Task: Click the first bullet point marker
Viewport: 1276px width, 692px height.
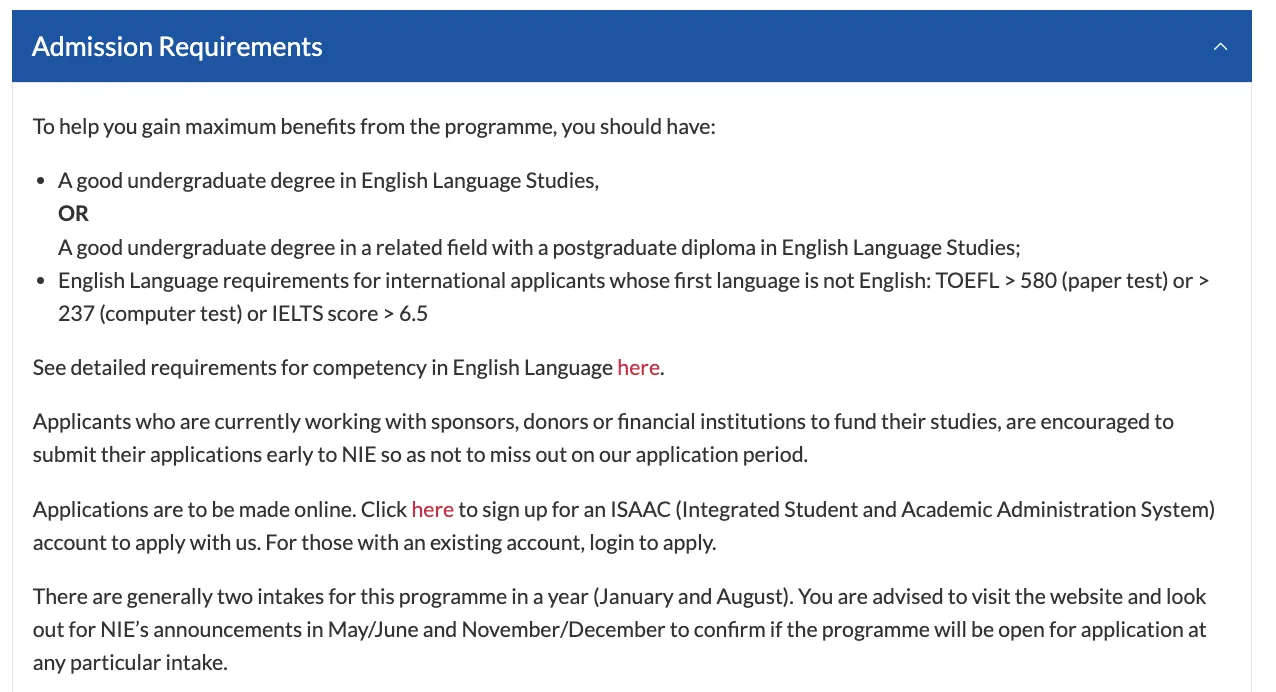Action: (x=41, y=182)
